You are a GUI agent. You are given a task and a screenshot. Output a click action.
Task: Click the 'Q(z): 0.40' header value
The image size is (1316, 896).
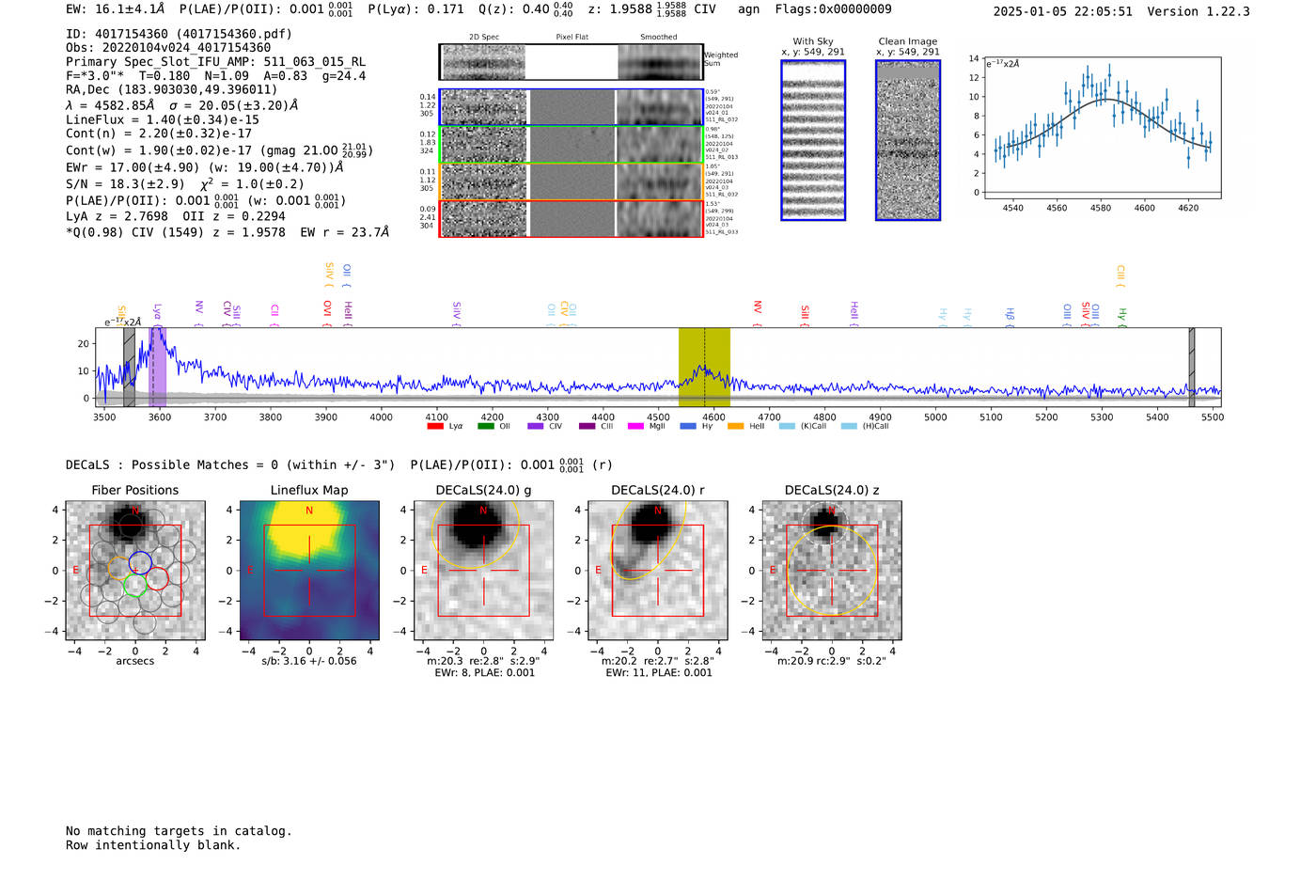pyautogui.click(x=514, y=9)
